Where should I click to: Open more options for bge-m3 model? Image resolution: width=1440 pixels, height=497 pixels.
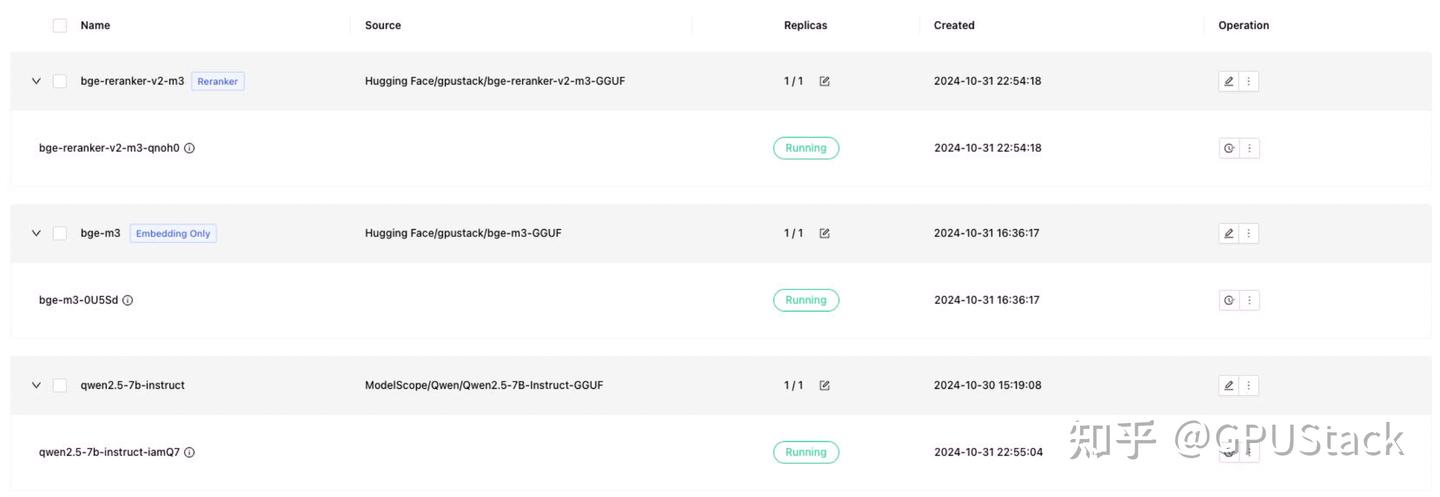pyautogui.click(x=1249, y=234)
